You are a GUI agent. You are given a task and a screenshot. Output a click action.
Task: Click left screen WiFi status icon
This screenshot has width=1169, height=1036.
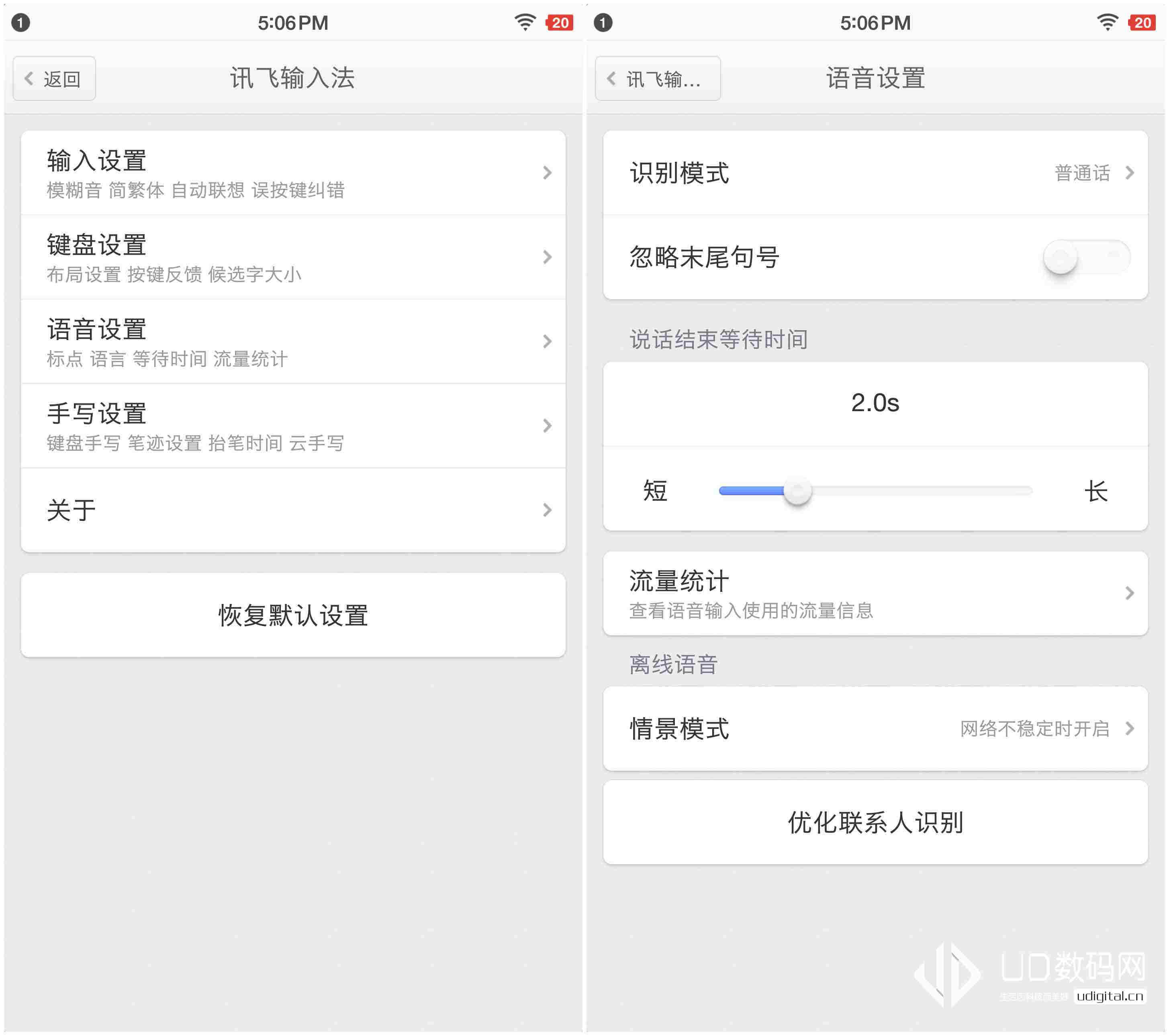pyautogui.click(x=525, y=22)
